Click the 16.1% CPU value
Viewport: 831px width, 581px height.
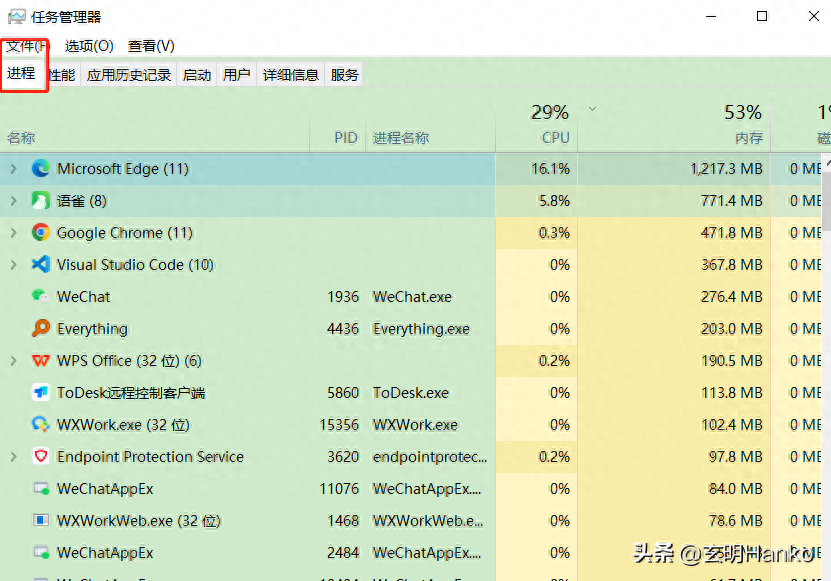point(551,169)
